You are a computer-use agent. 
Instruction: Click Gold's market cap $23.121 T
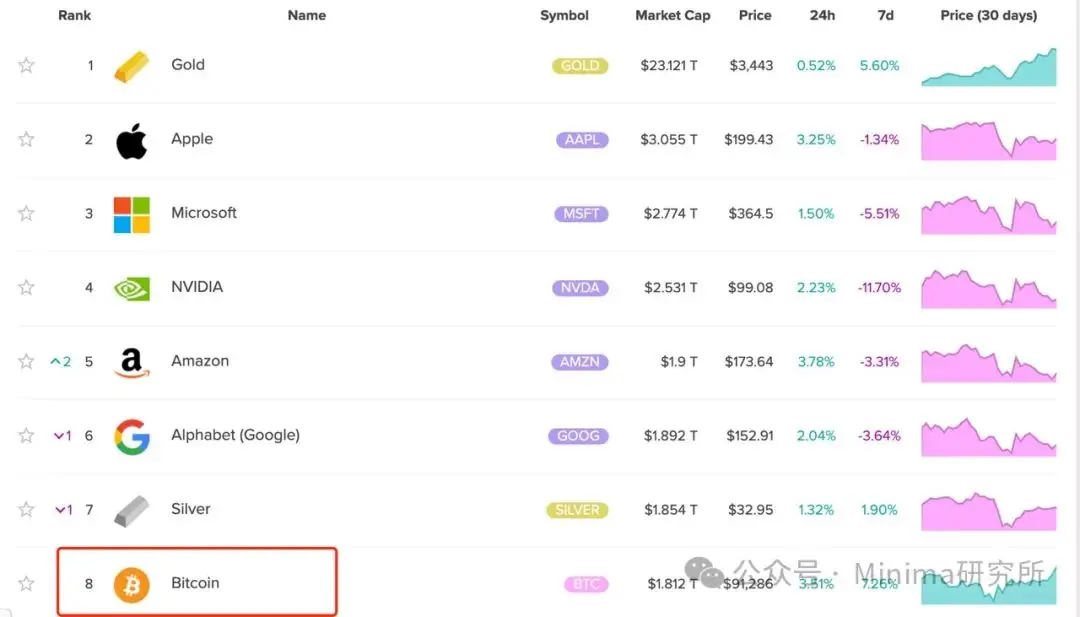[x=669, y=65]
